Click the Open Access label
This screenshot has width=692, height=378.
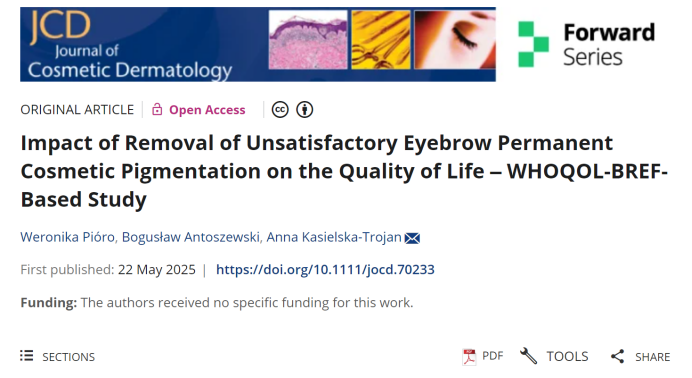pyautogui.click(x=207, y=110)
